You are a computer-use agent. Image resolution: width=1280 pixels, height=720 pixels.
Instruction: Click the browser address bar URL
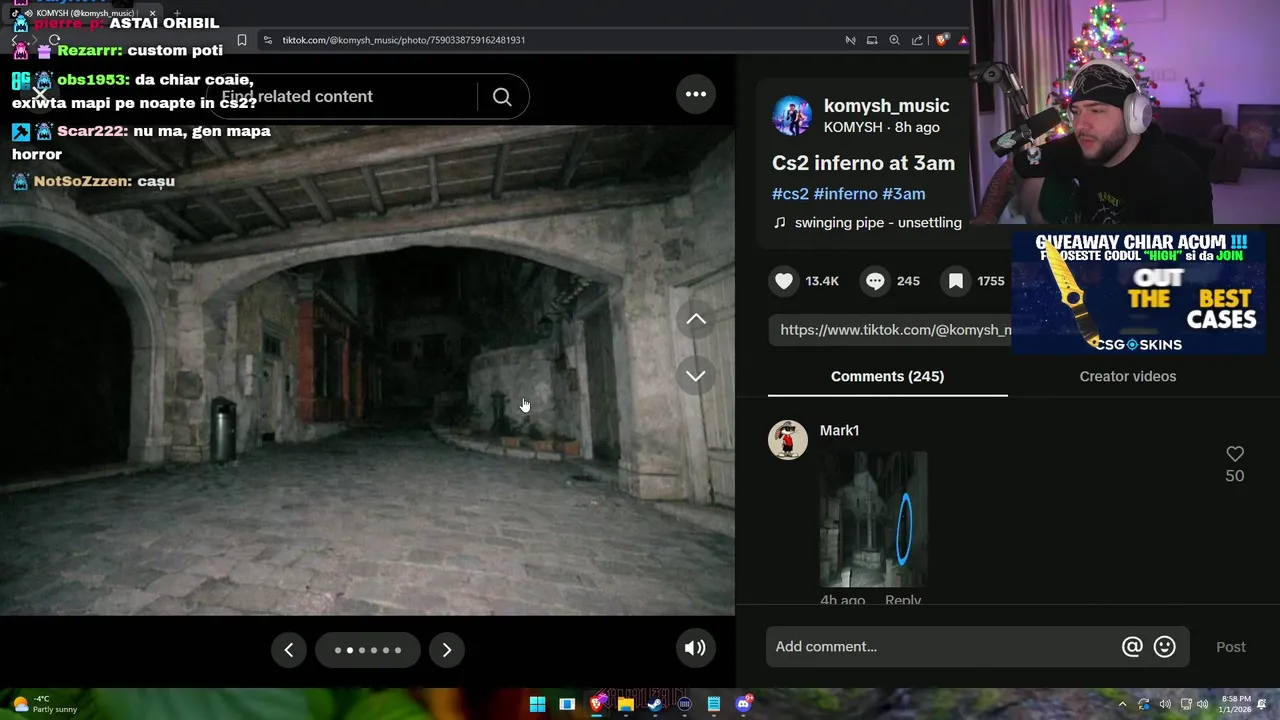404,40
